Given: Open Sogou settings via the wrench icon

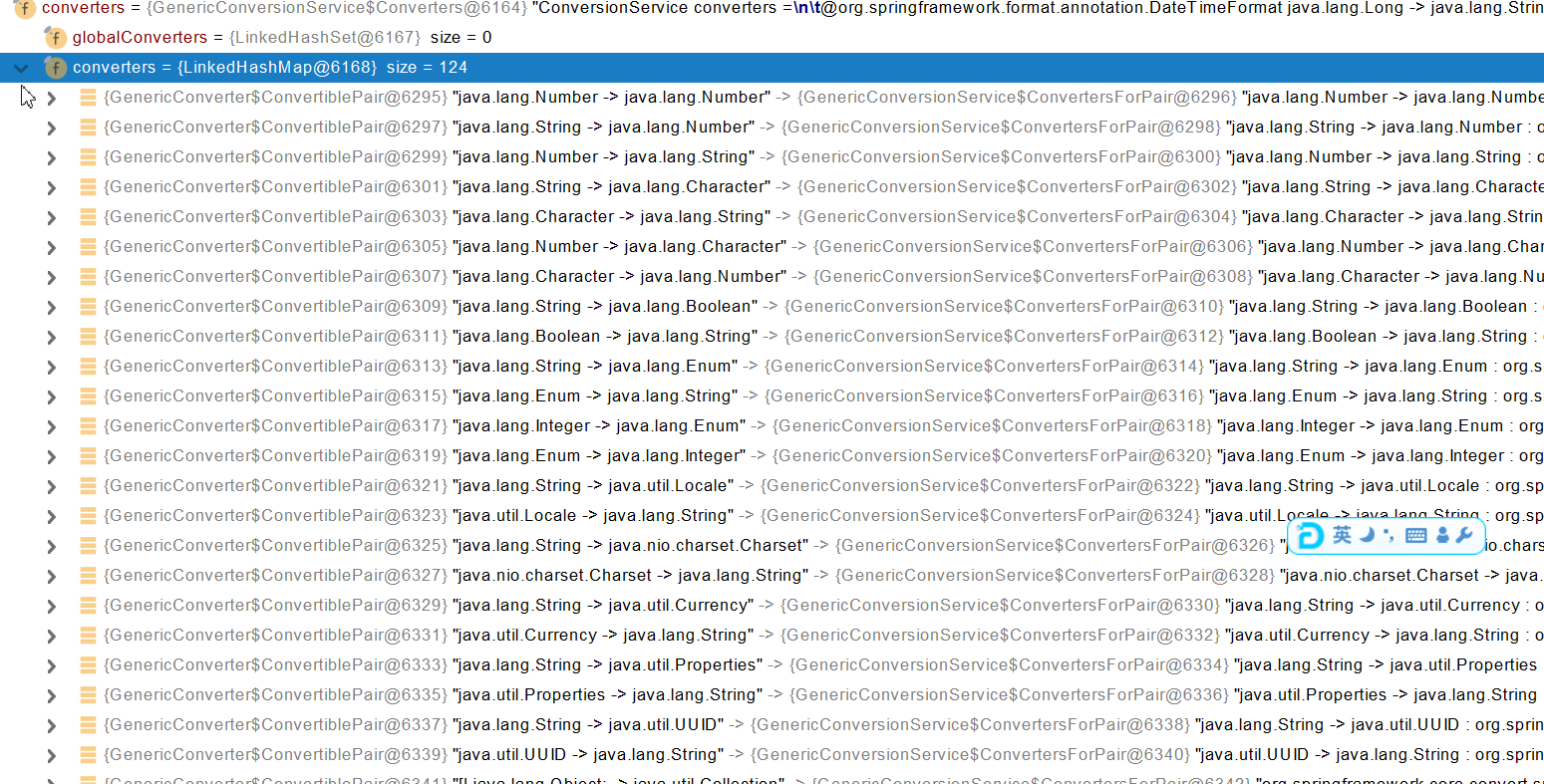Looking at the screenshot, I should point(1463,535).
